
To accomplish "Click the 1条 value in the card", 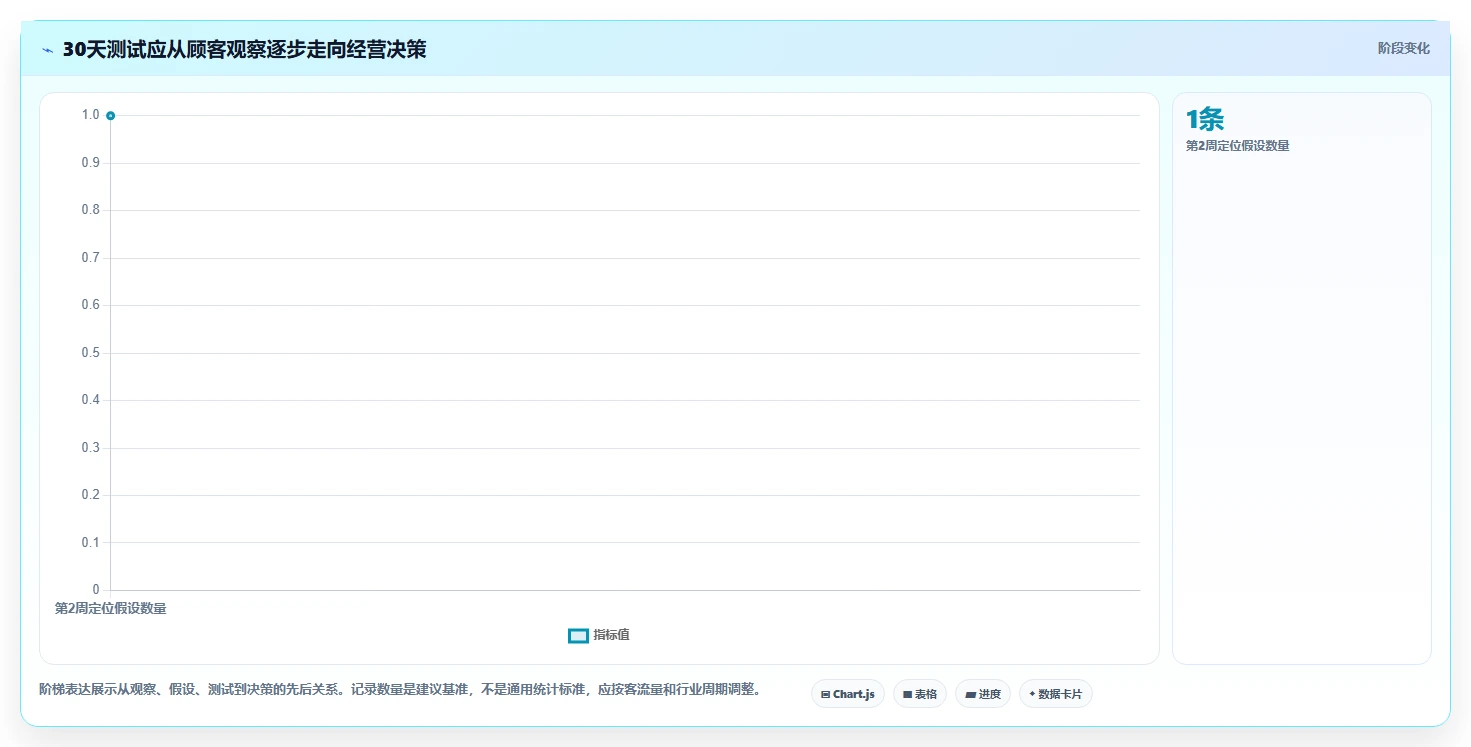I will click(1205, 120).
